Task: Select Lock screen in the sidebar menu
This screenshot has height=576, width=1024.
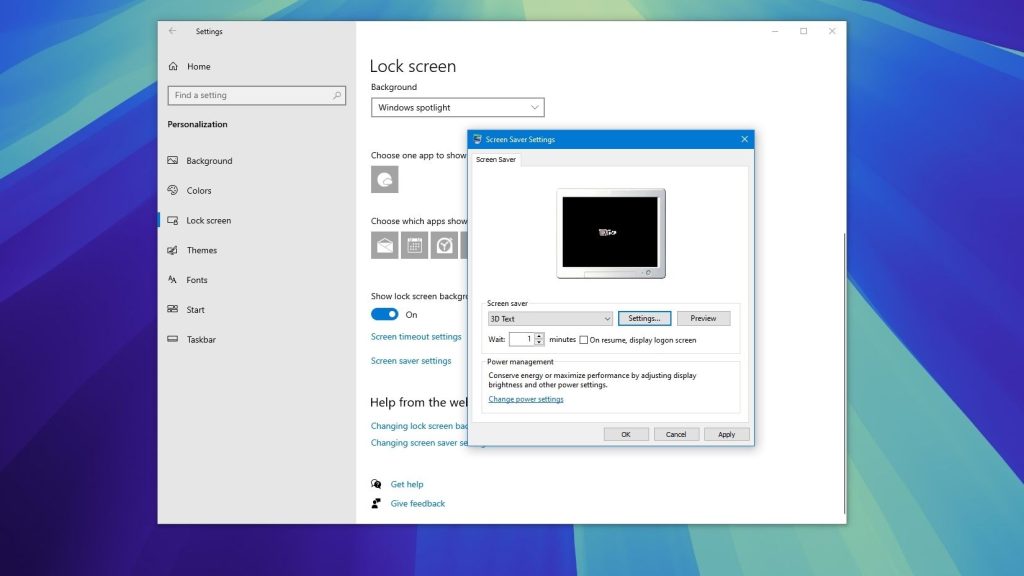Action: (204, 220)
